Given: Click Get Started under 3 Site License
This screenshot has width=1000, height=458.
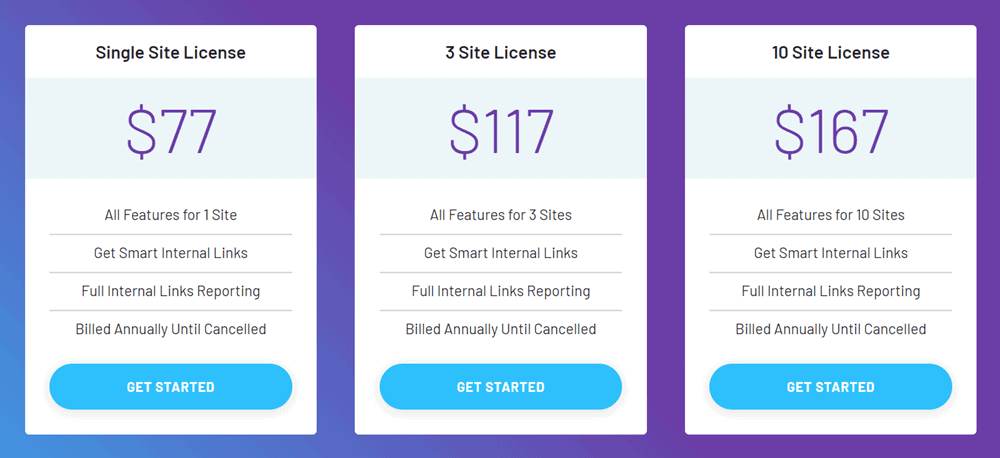Looking at the screenshot, I should pyautogui.click(x=501, y=387).
